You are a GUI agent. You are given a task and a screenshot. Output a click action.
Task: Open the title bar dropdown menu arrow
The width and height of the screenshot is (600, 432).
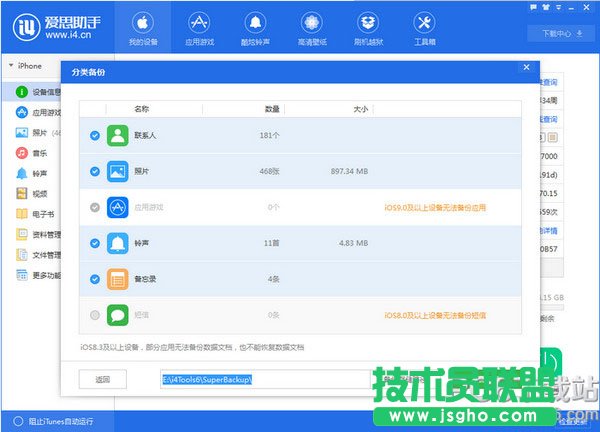coord(559,7)
